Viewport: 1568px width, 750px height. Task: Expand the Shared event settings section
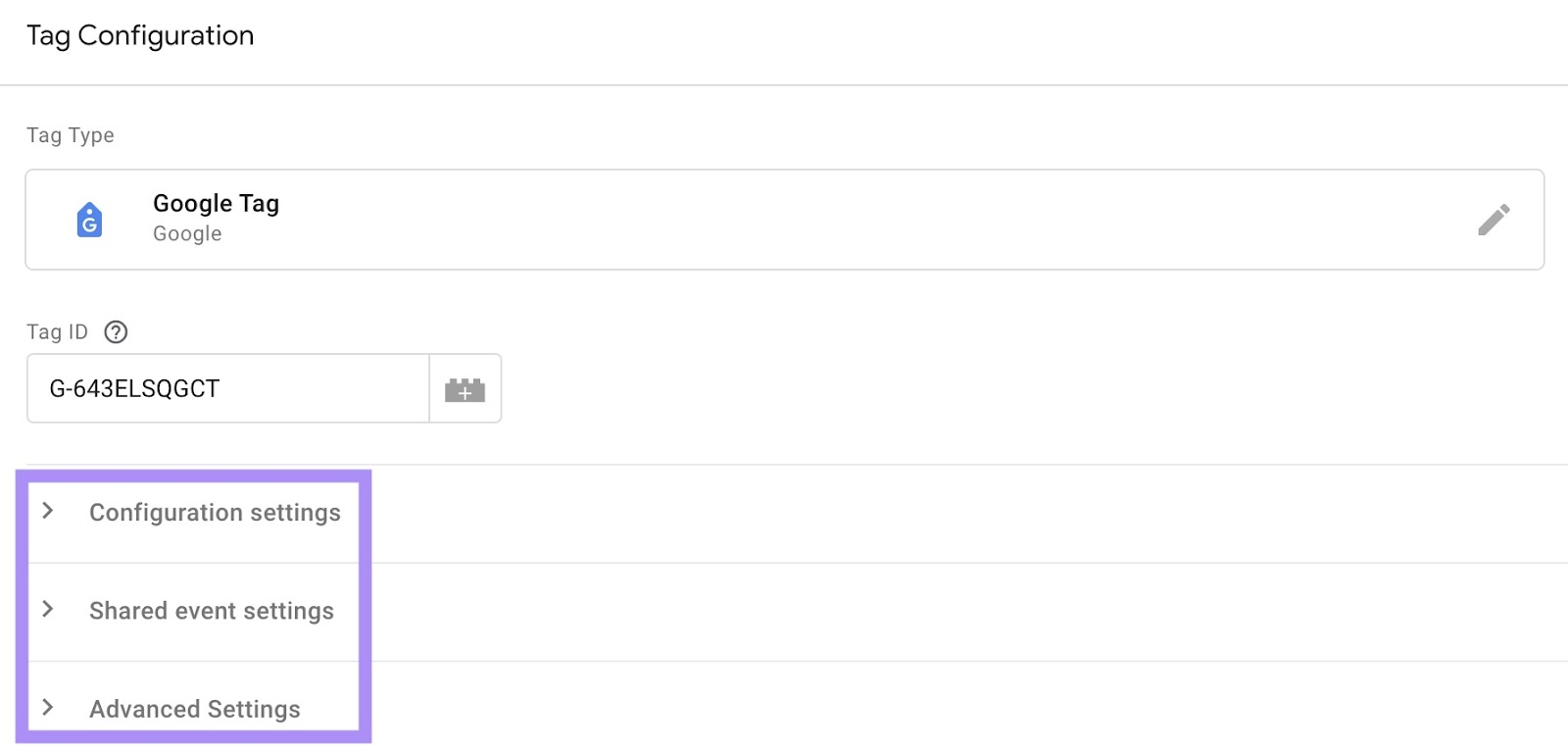[x=211, y=610]
